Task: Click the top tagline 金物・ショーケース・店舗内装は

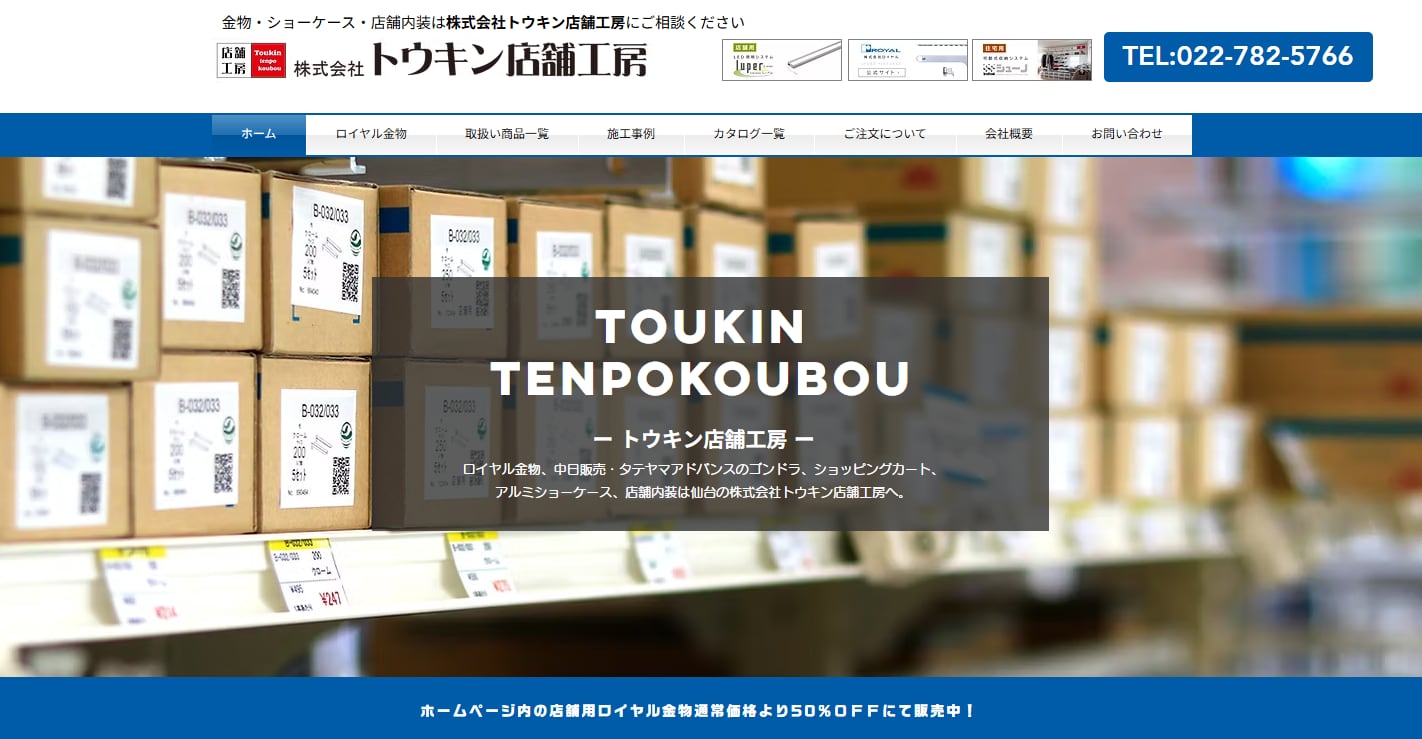Action: (x=483, y=22)
